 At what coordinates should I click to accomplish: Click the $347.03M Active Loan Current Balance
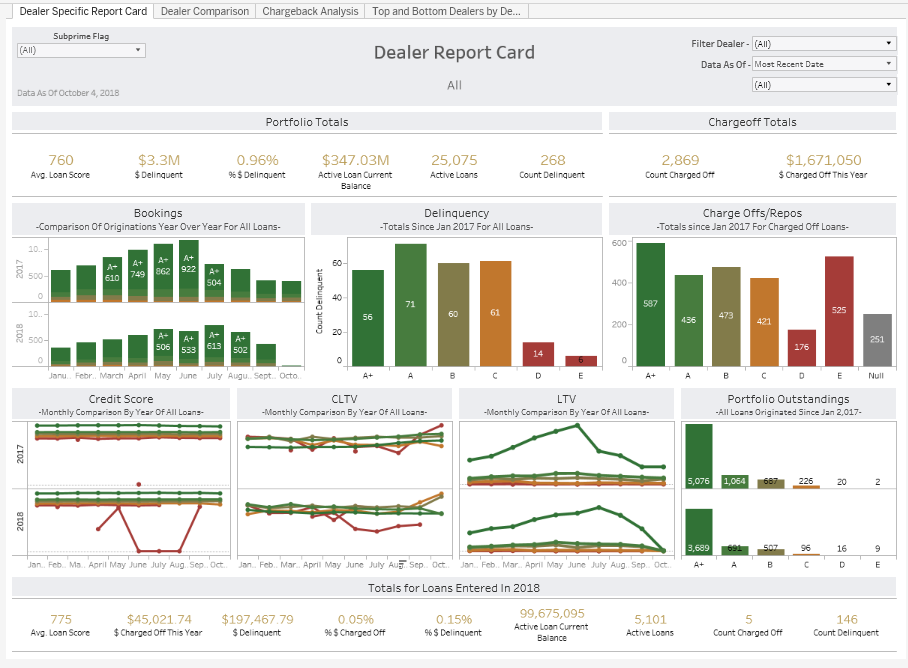[355, 160]
